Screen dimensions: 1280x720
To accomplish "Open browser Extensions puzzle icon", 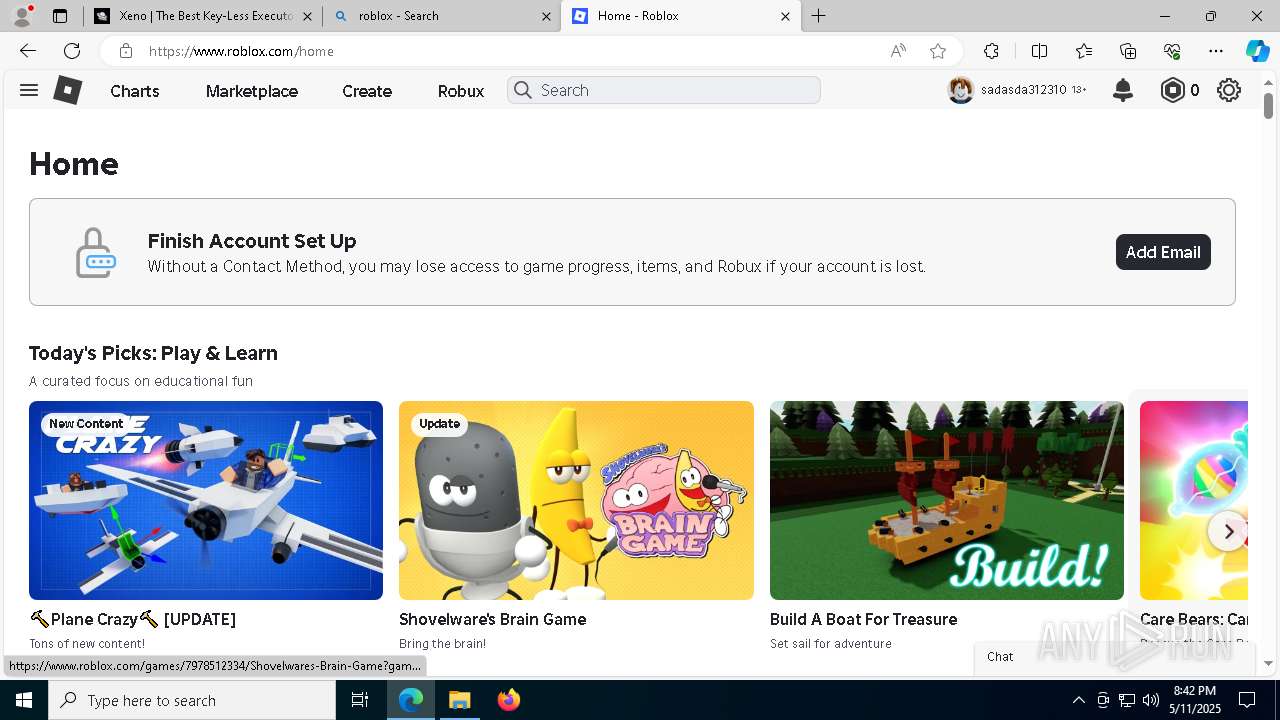I will (x=991, y=51).
